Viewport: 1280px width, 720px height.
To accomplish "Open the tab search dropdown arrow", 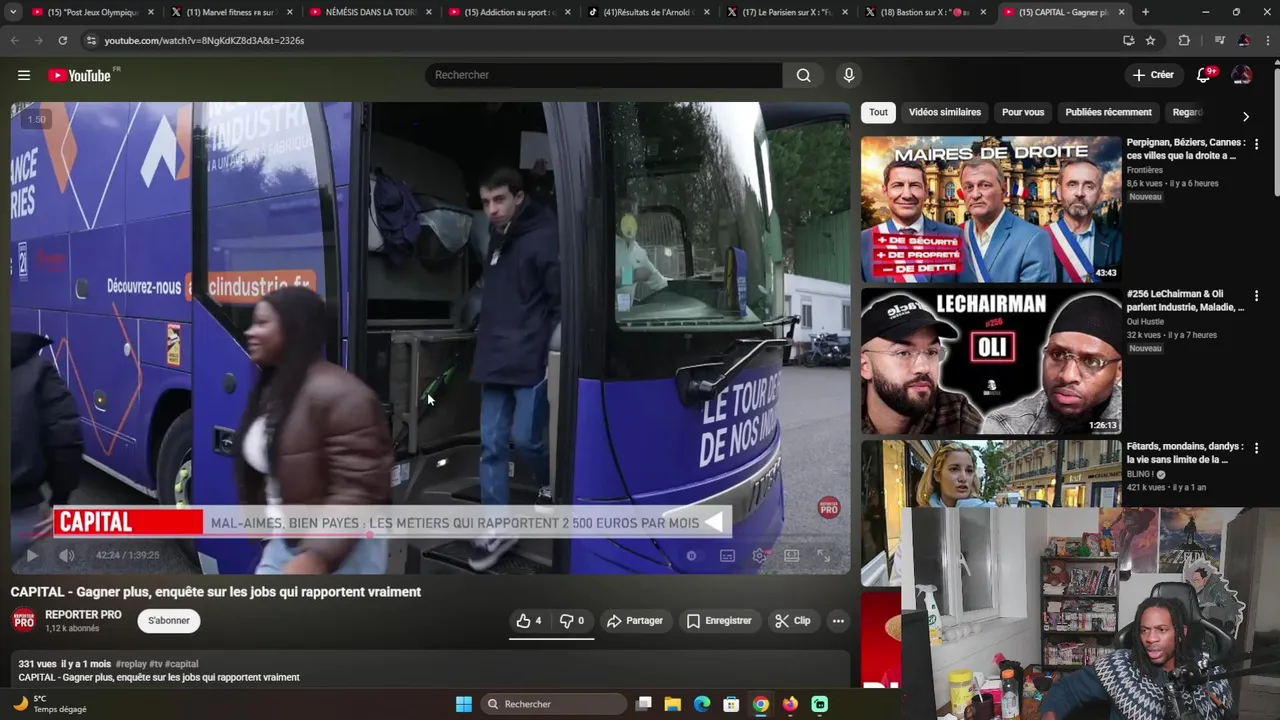I will (13, 12).
